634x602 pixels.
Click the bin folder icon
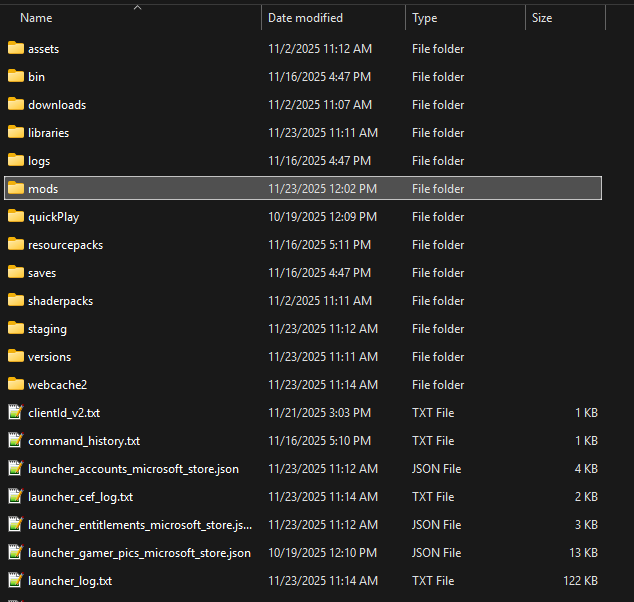[16, 76]
